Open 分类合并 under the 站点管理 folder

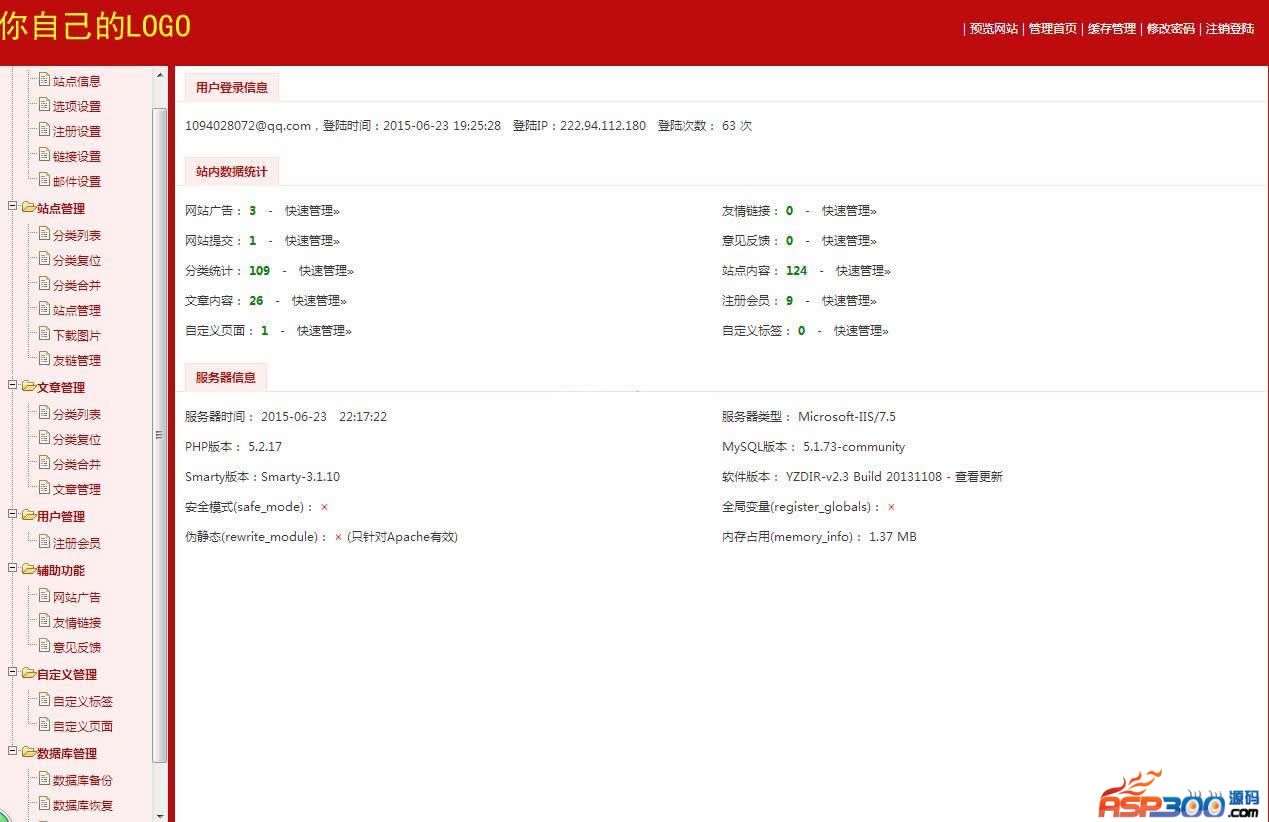pos(77,285)
